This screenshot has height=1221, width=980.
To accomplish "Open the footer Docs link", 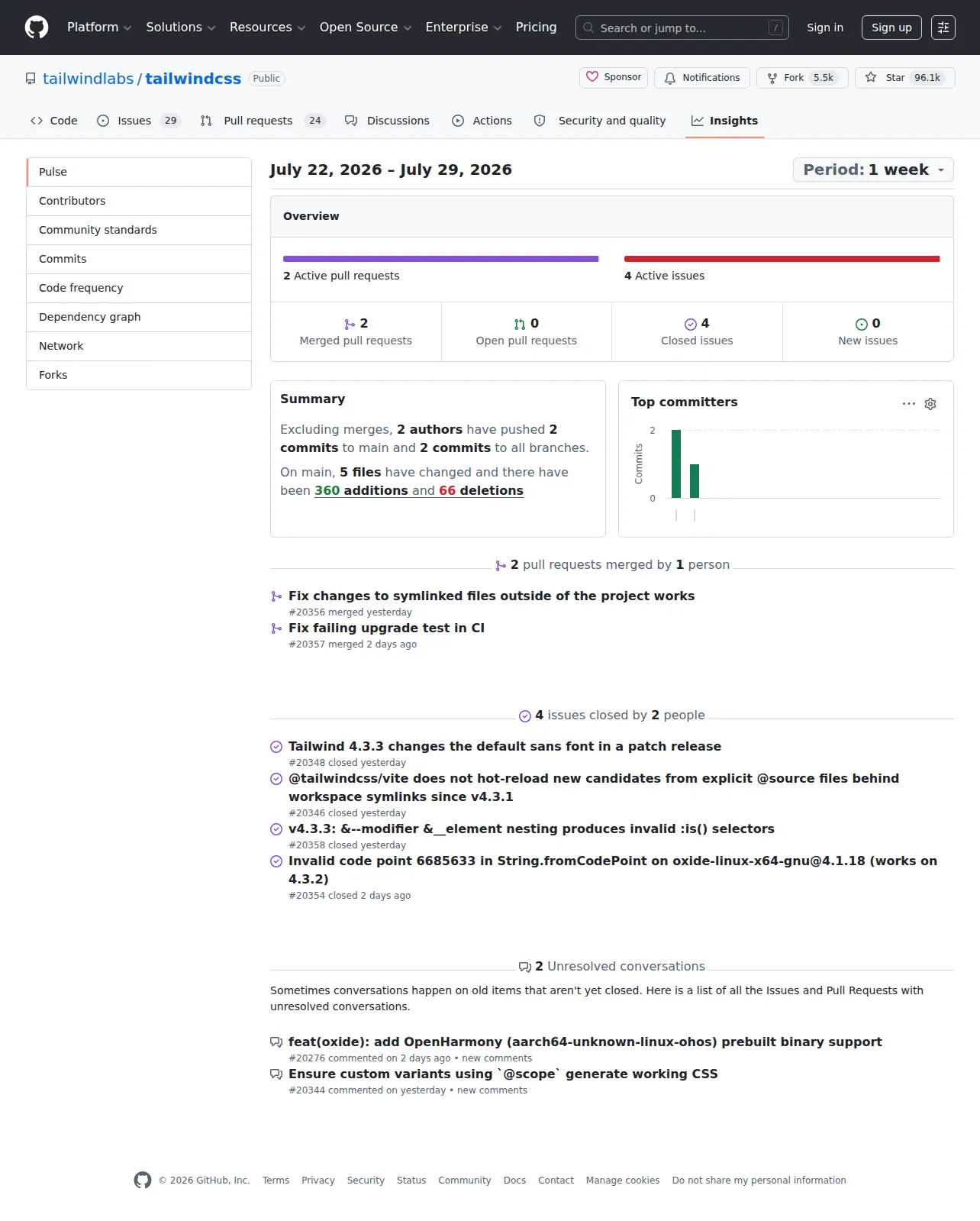I will tap(514, 1180).
